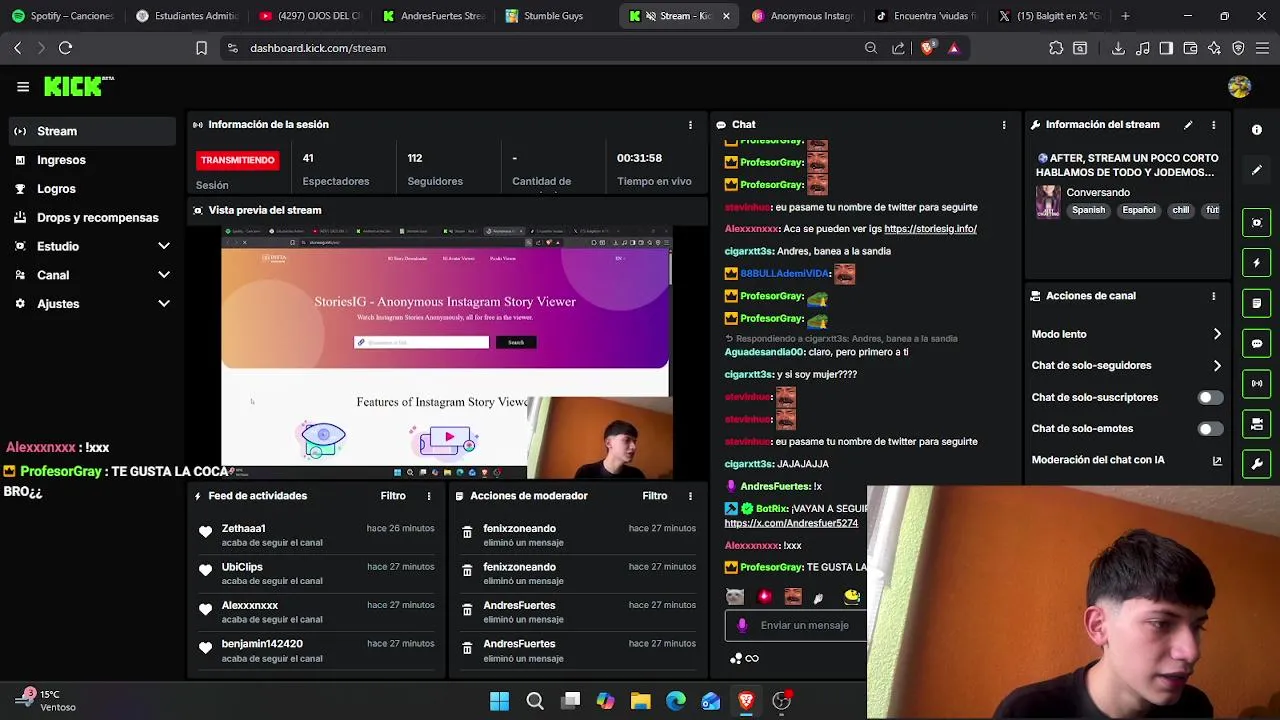The image size is (1280, 720).
Task: Open the Kick hamburger menu
Action: coord(23,87)
